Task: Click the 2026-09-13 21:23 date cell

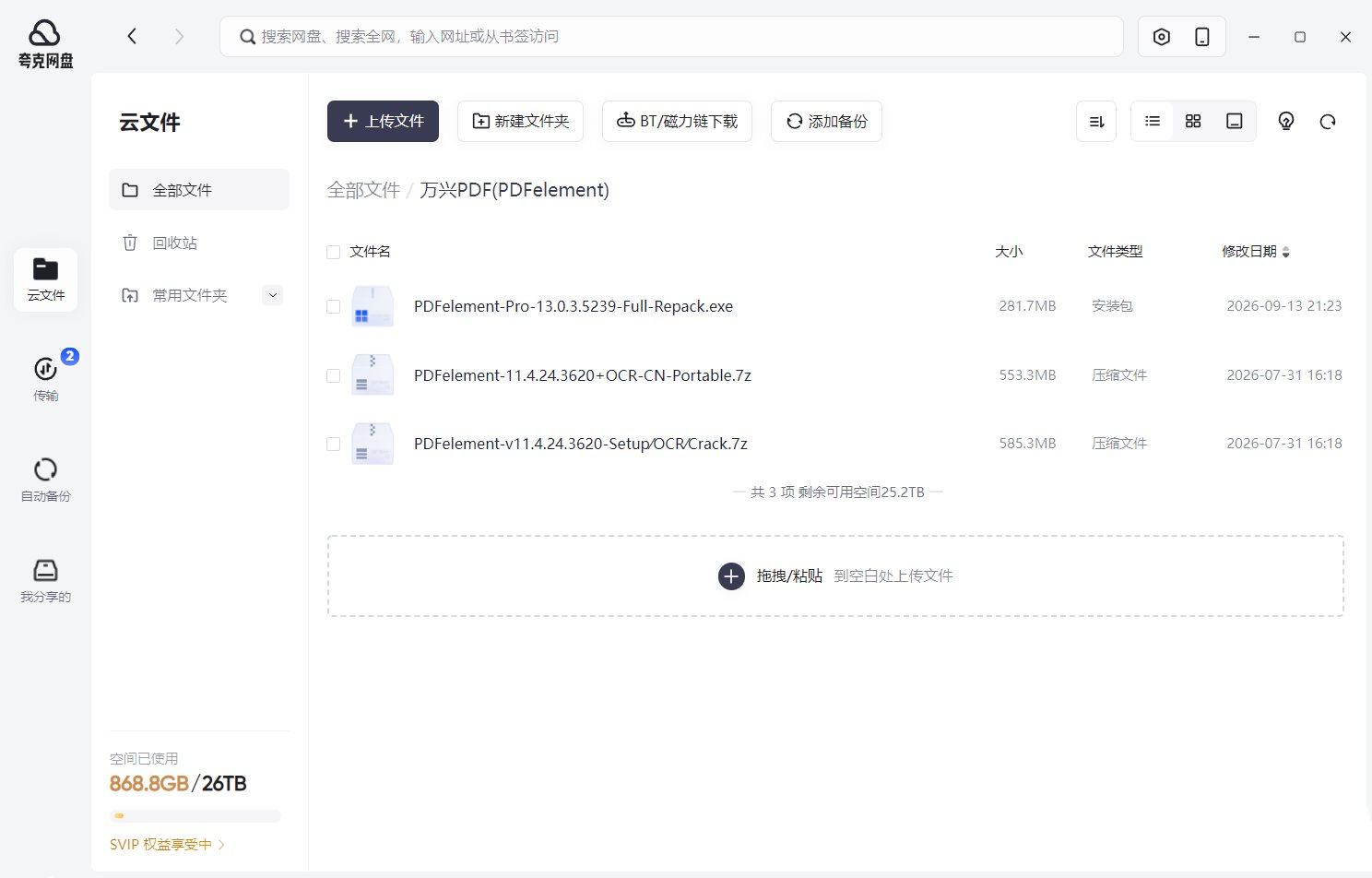Action: [1283, 306]
